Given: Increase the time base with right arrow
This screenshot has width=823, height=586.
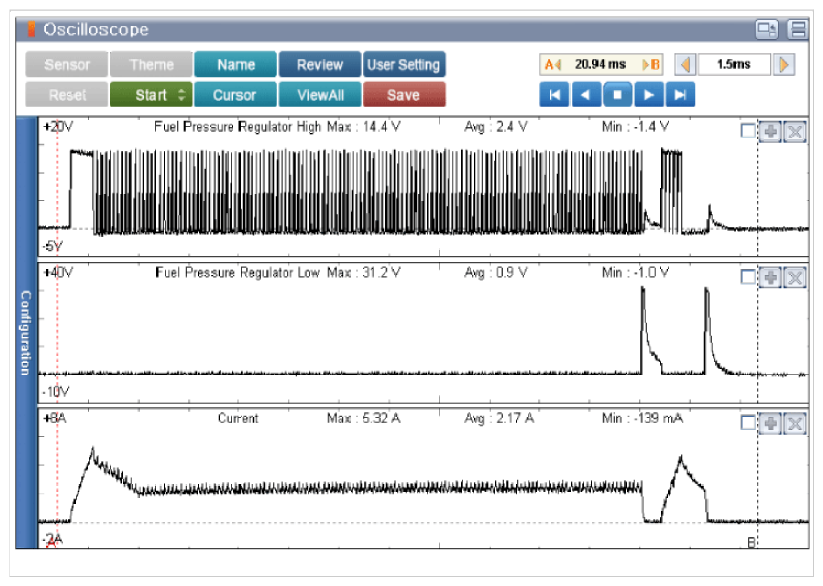Looking at the screenshot, I should [x=785, y=65].
